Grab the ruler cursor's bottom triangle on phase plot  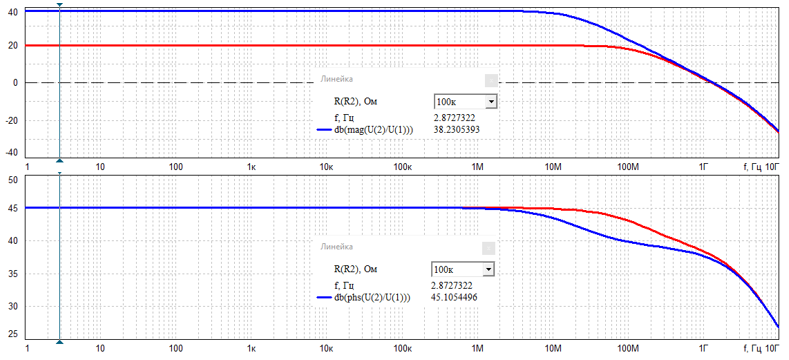point(60,342)
